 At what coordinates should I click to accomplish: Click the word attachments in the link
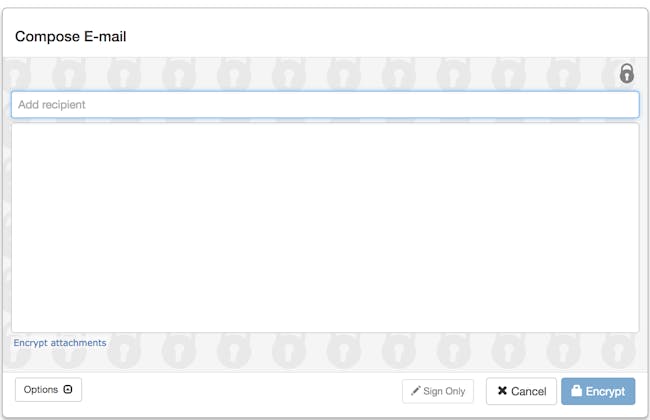click(x=78, y=343)
